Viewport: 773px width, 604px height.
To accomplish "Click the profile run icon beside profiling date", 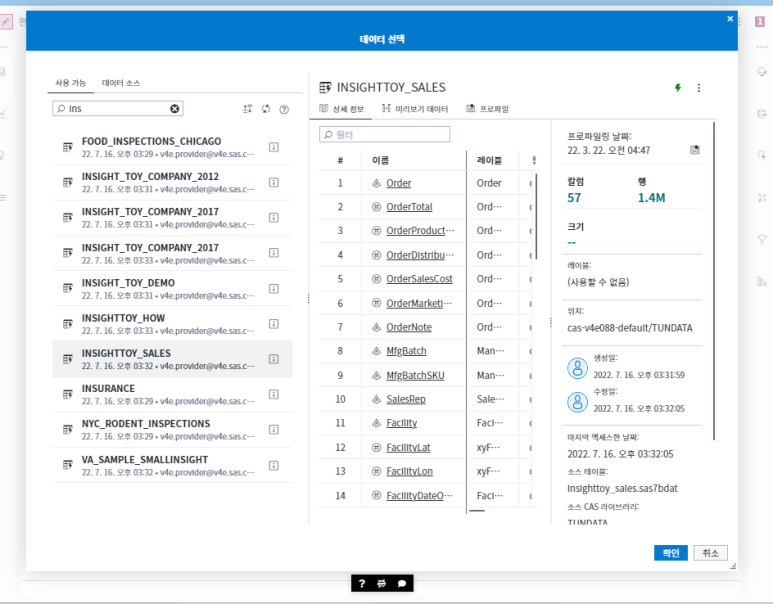I will pos(695,149).
